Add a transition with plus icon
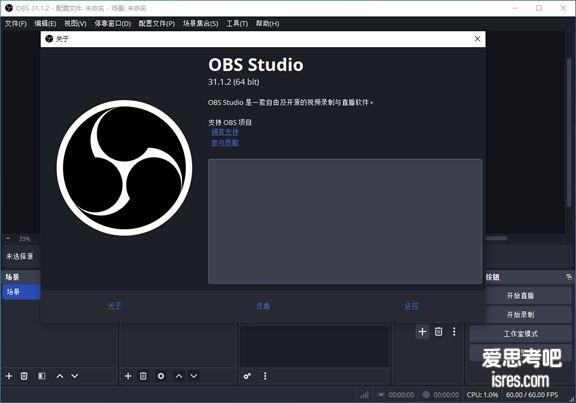576x403 pixels. click(x=422, y=332)
